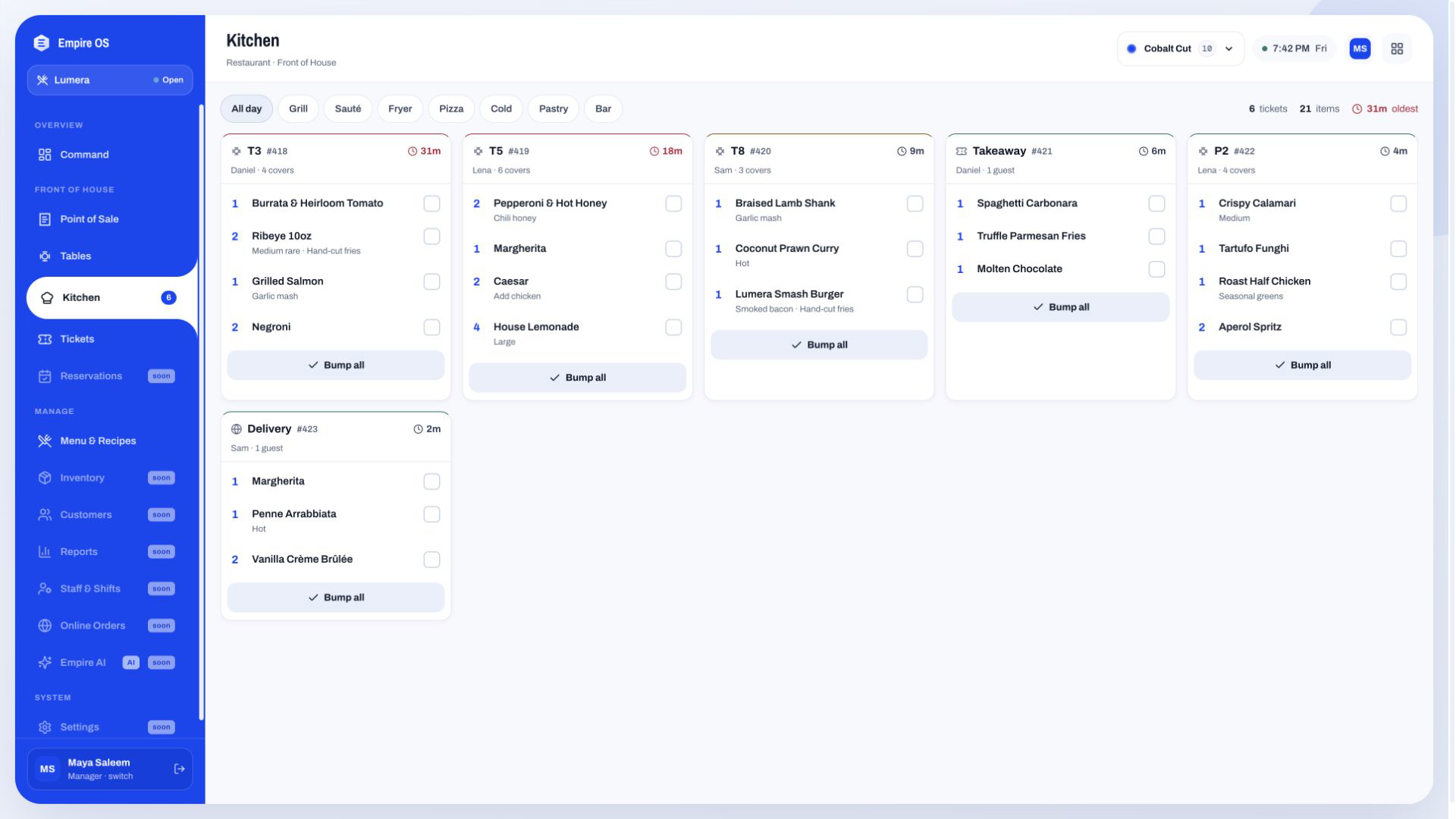Viewport: 1456px width, 819px height.
Task: Open the Maya Saleem manager switch panel
Action: click(111, 769)
